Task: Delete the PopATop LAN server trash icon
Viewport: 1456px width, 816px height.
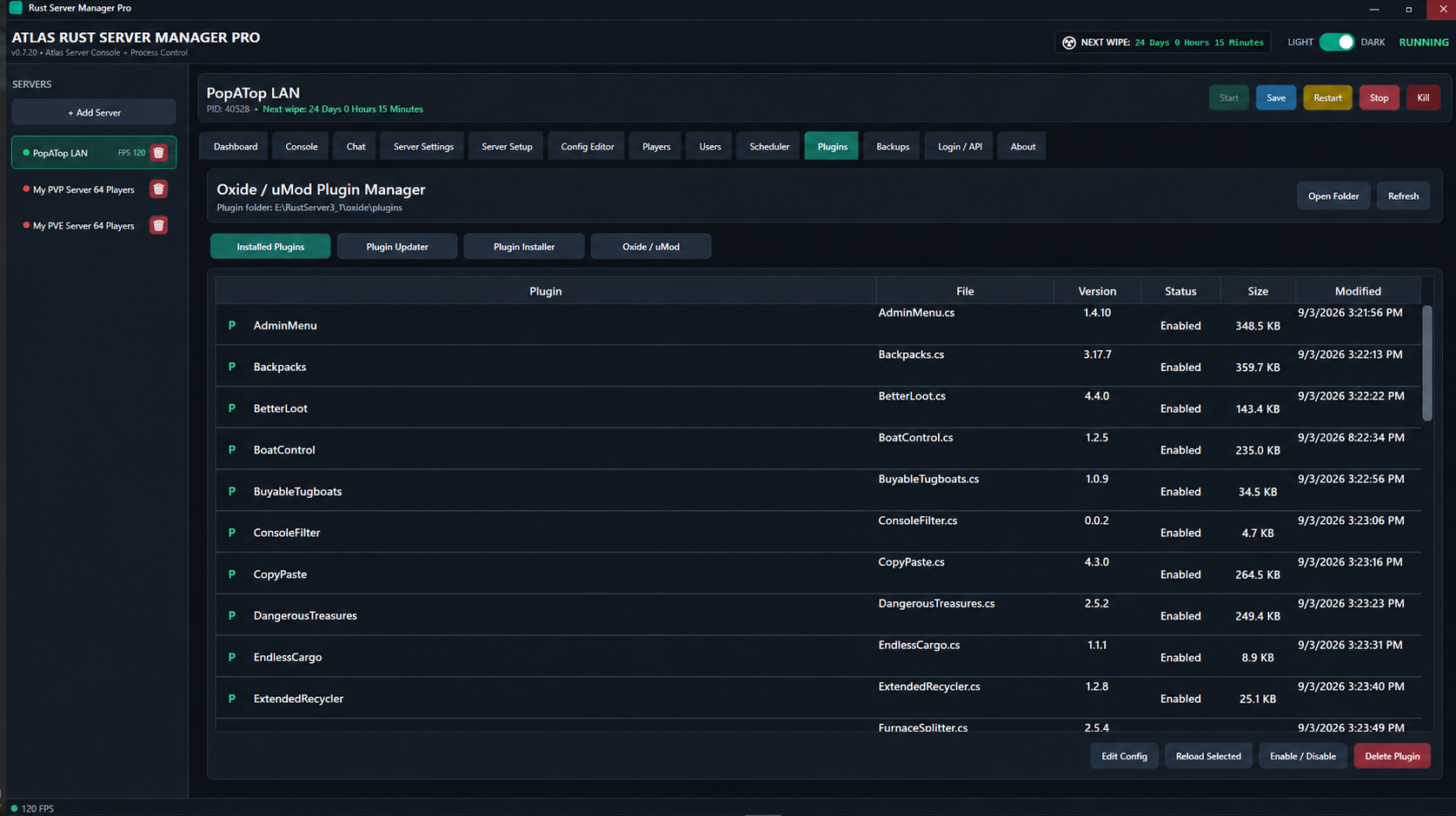Action: (158, 153)
